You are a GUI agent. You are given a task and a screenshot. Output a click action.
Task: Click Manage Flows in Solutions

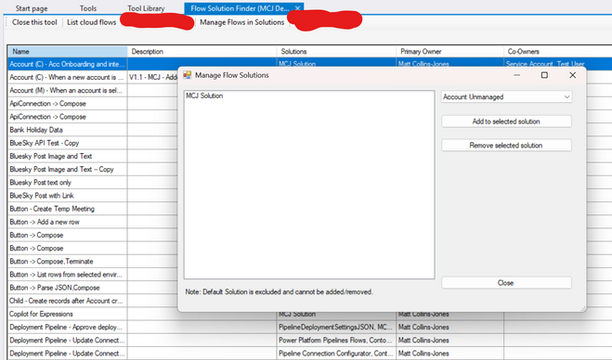click(242, 22)
